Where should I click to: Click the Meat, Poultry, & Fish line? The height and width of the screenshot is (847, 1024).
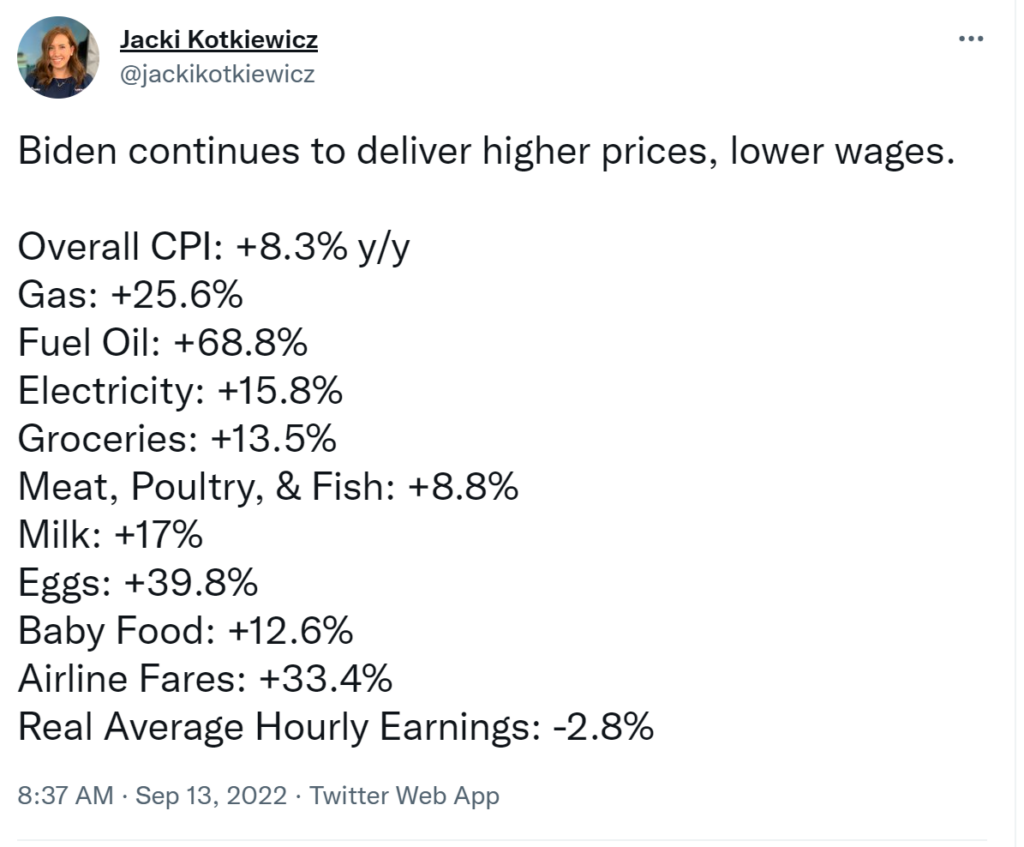pyautogui.click(x=268, y=487)
